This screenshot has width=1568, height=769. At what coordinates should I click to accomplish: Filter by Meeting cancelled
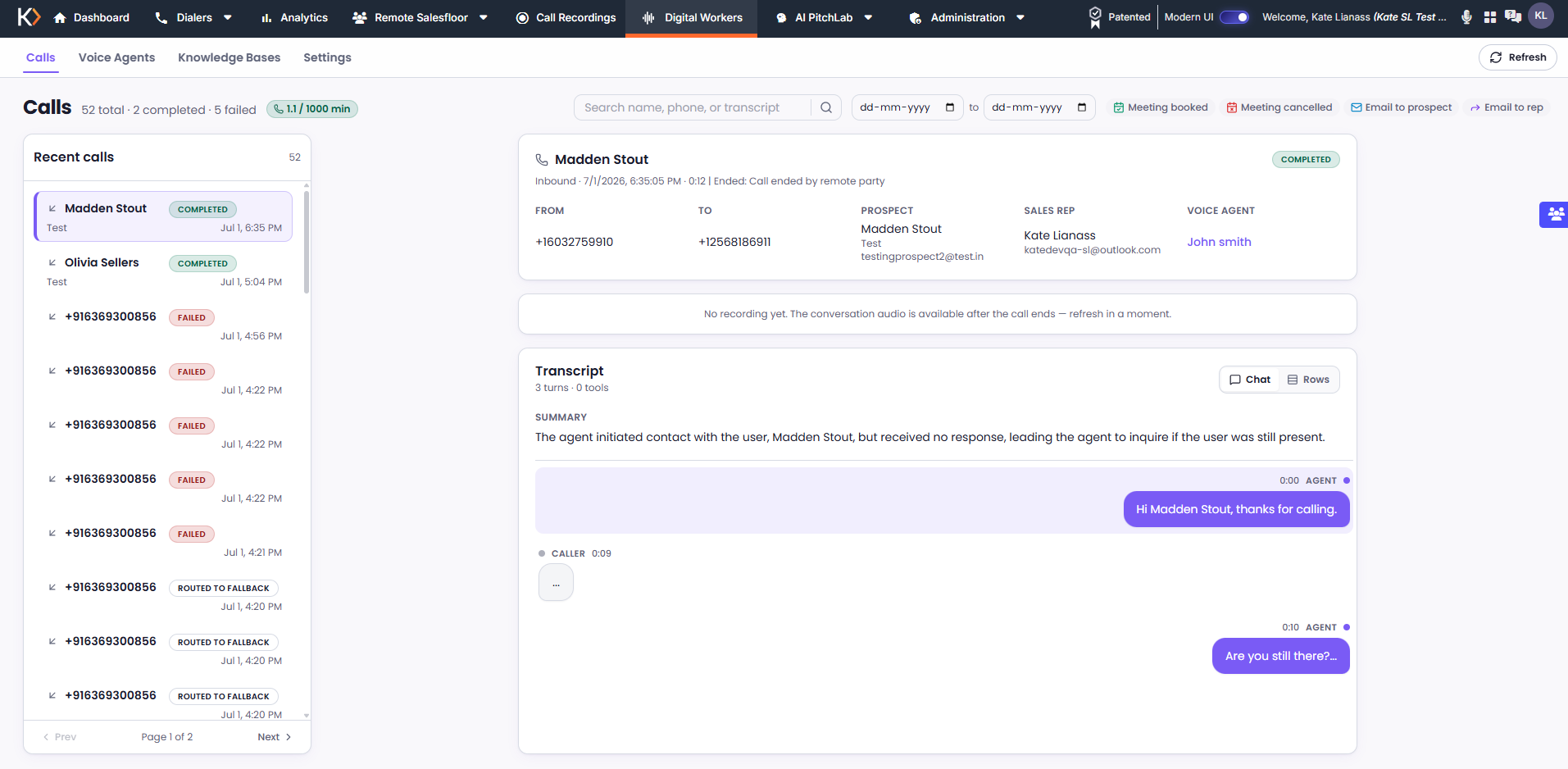coord(1279,107)
